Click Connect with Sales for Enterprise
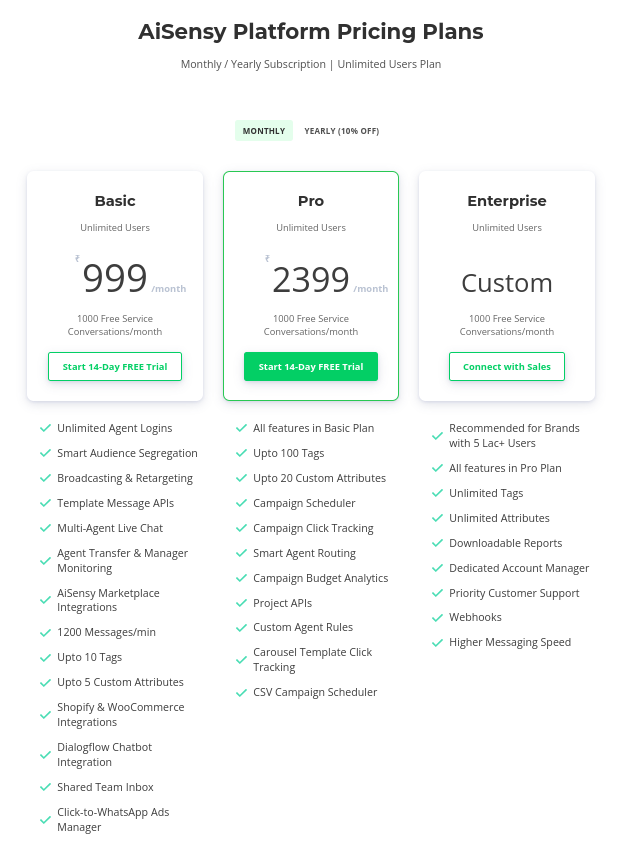Image resolution: width=626 pixels, height=853 pixels. [x=506, y=366]
